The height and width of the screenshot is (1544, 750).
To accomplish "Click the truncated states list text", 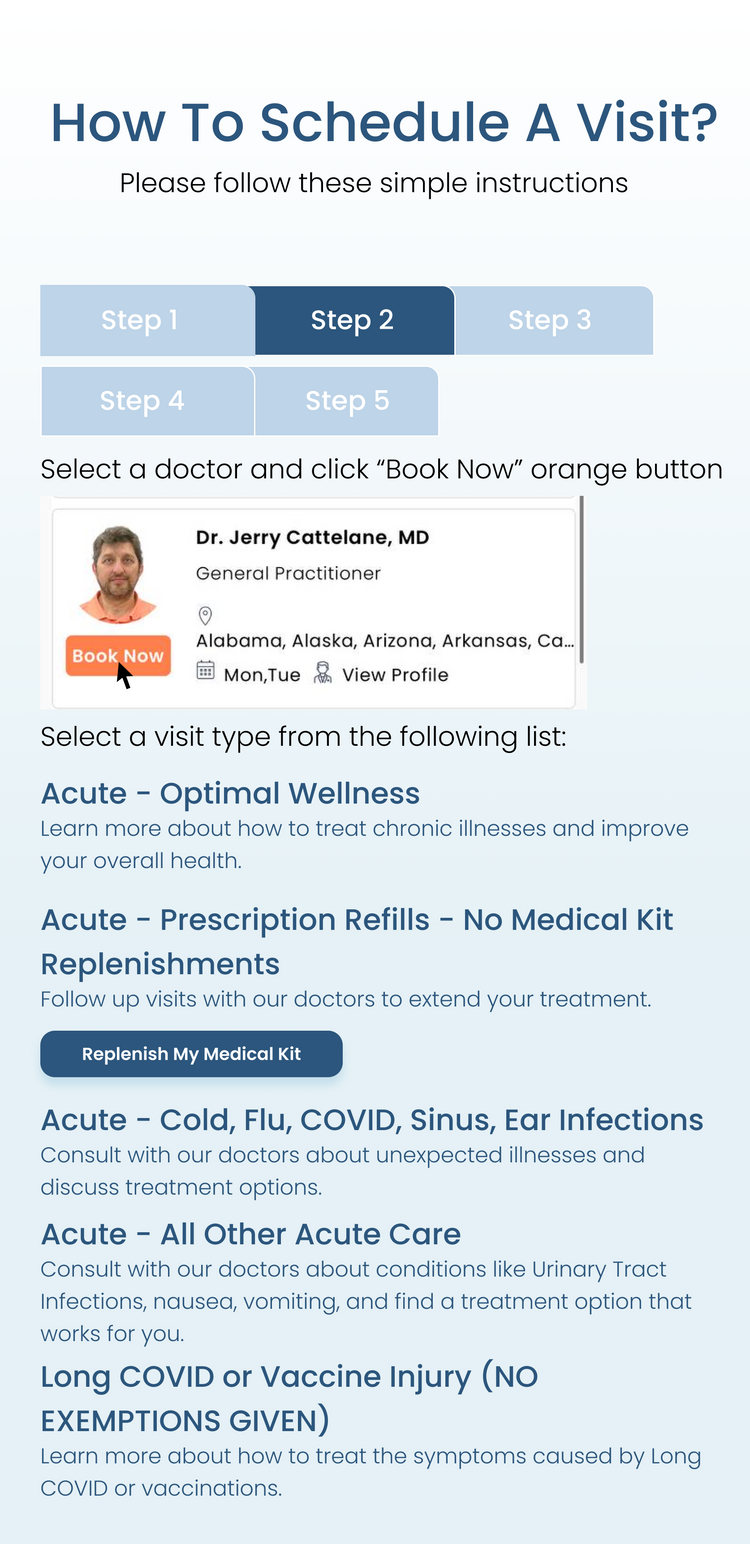I will pos(385,641).
